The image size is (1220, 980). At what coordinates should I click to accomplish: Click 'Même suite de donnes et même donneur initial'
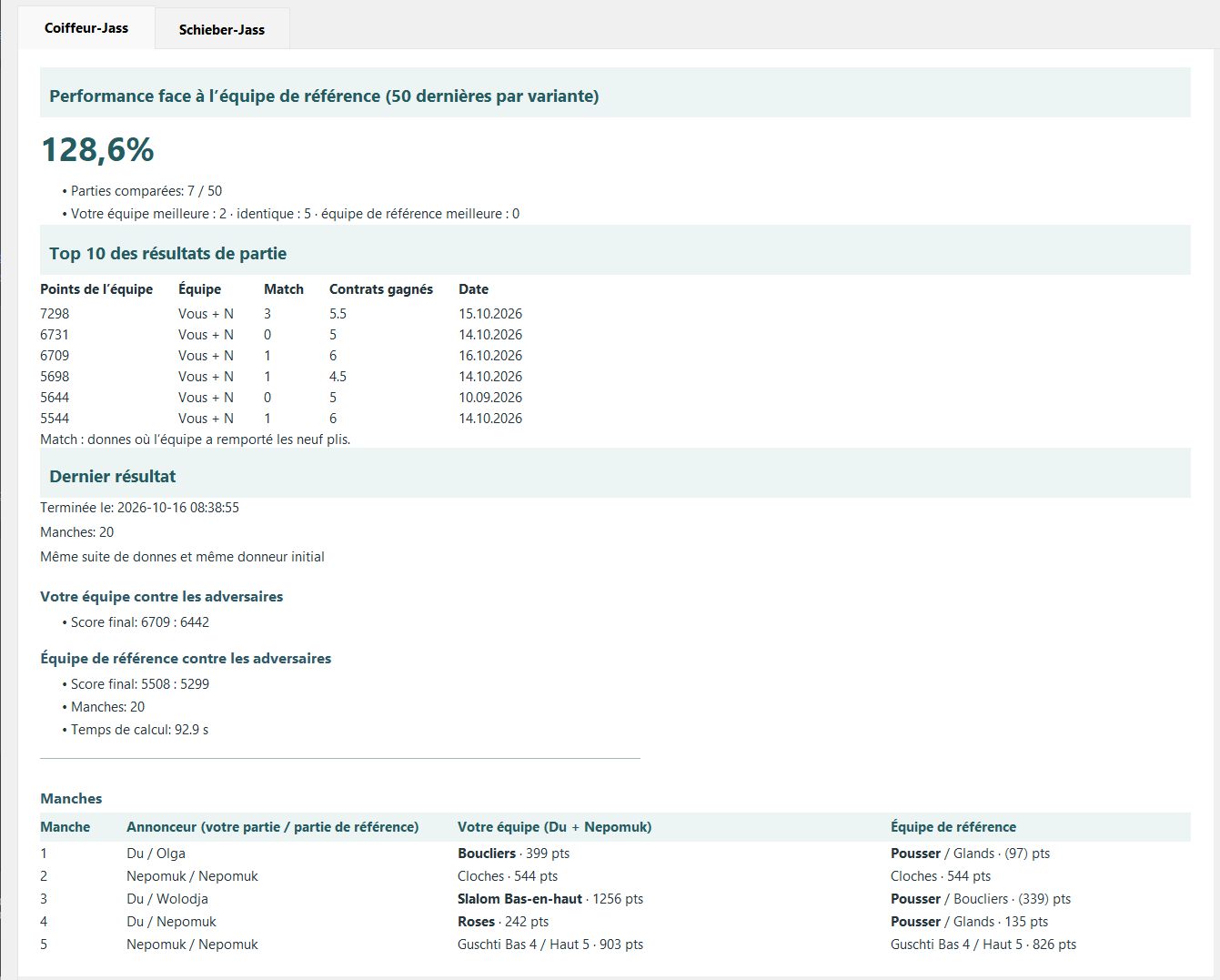[x=182, y=557]
